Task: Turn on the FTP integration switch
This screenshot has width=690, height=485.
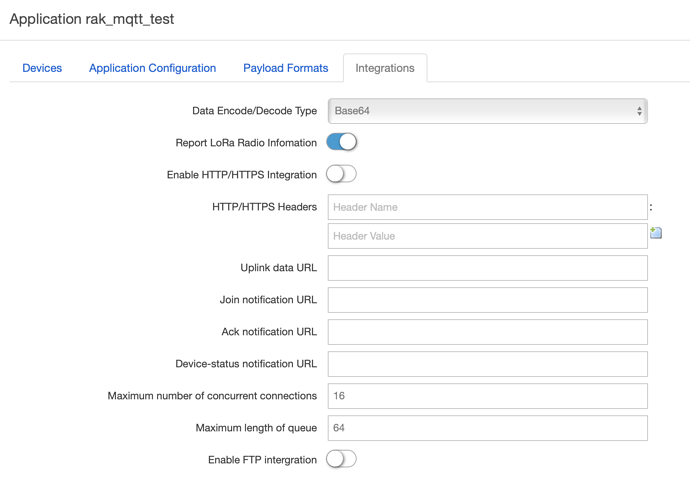Action: [x=341, y=459]
